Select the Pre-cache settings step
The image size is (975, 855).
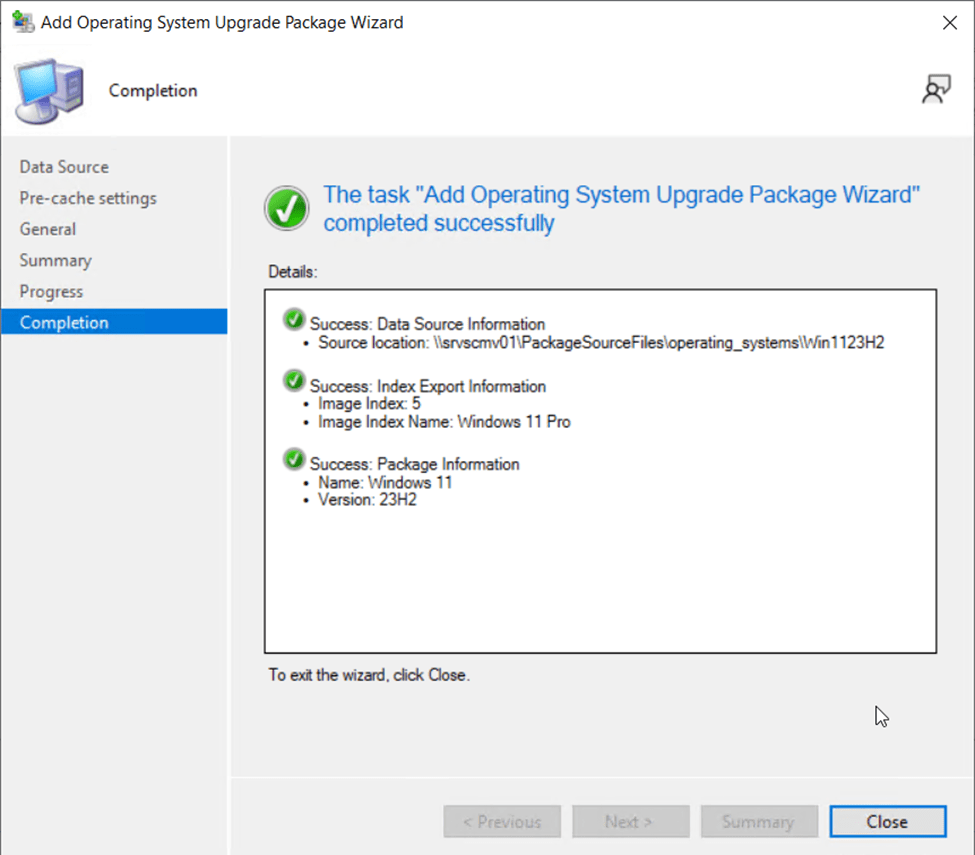(88, 198)
